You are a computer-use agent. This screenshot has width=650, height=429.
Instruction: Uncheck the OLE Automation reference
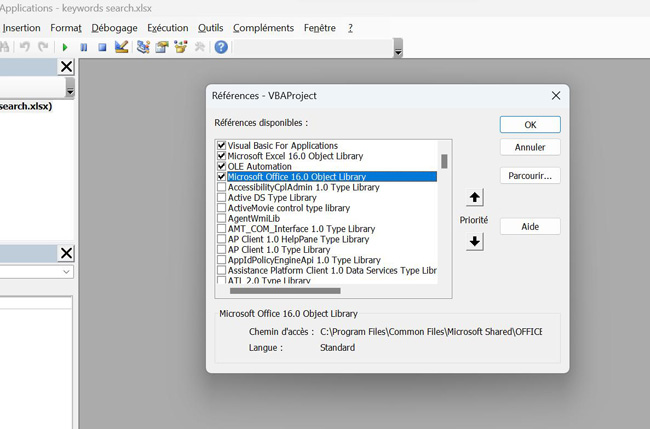[x=222, y=166]
